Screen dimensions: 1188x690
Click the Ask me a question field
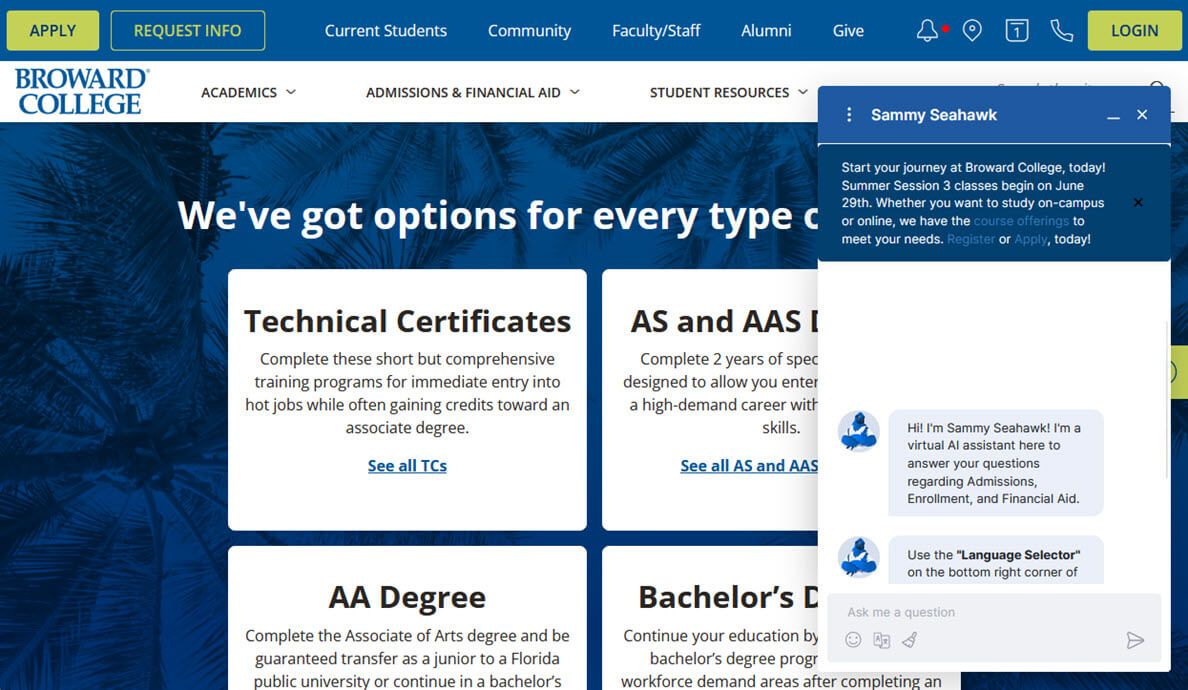click(x=993, y=612)
